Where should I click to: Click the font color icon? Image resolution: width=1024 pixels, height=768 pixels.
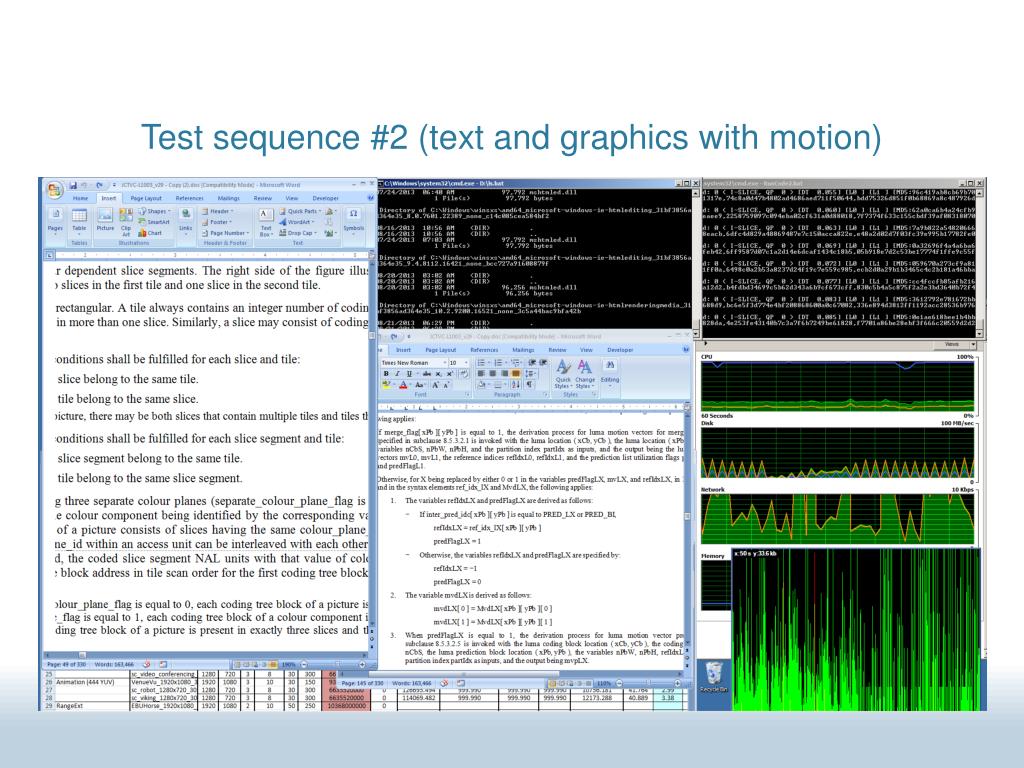coord(404,385)
